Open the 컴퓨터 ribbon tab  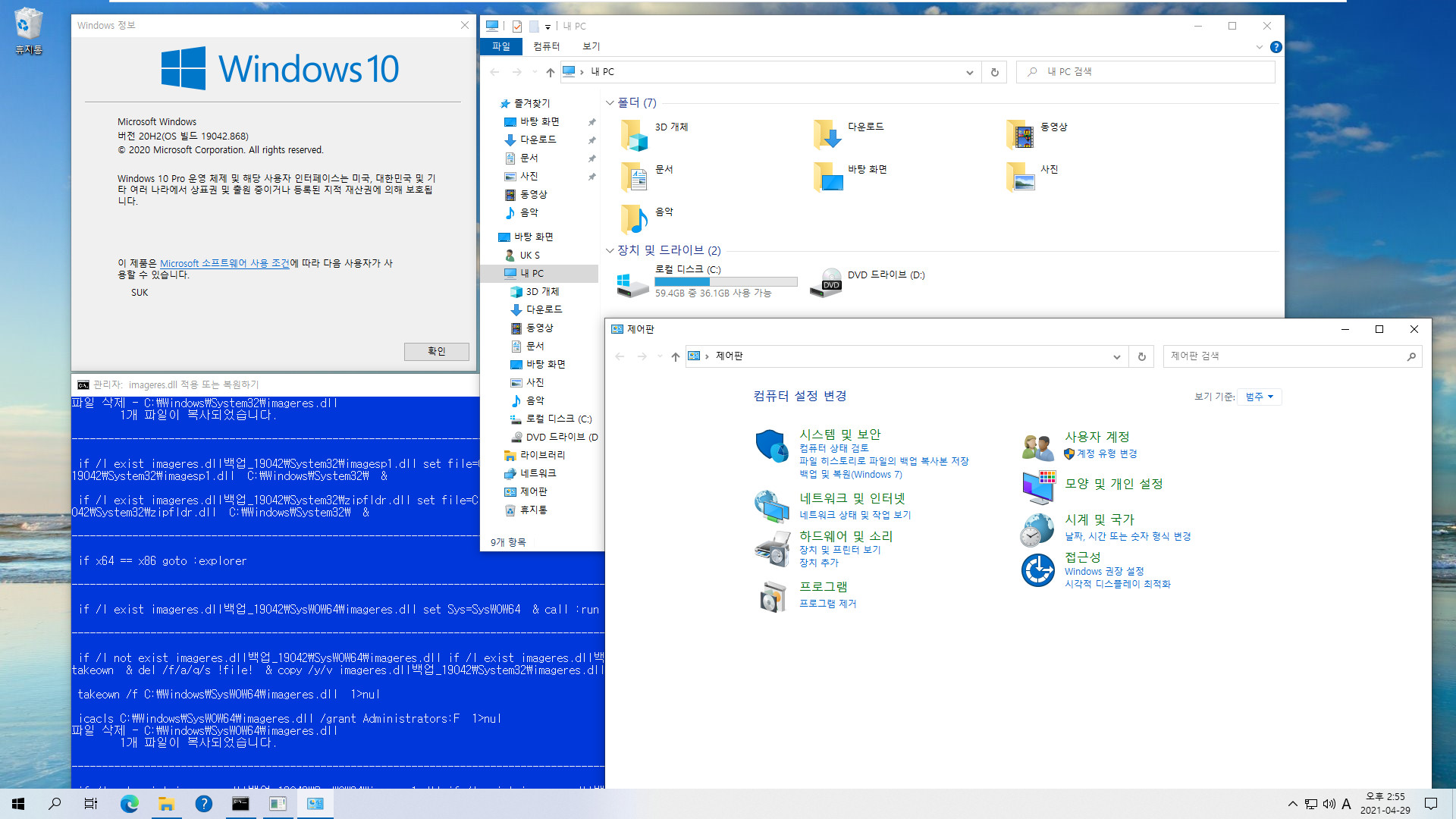[x=546, y=46]
